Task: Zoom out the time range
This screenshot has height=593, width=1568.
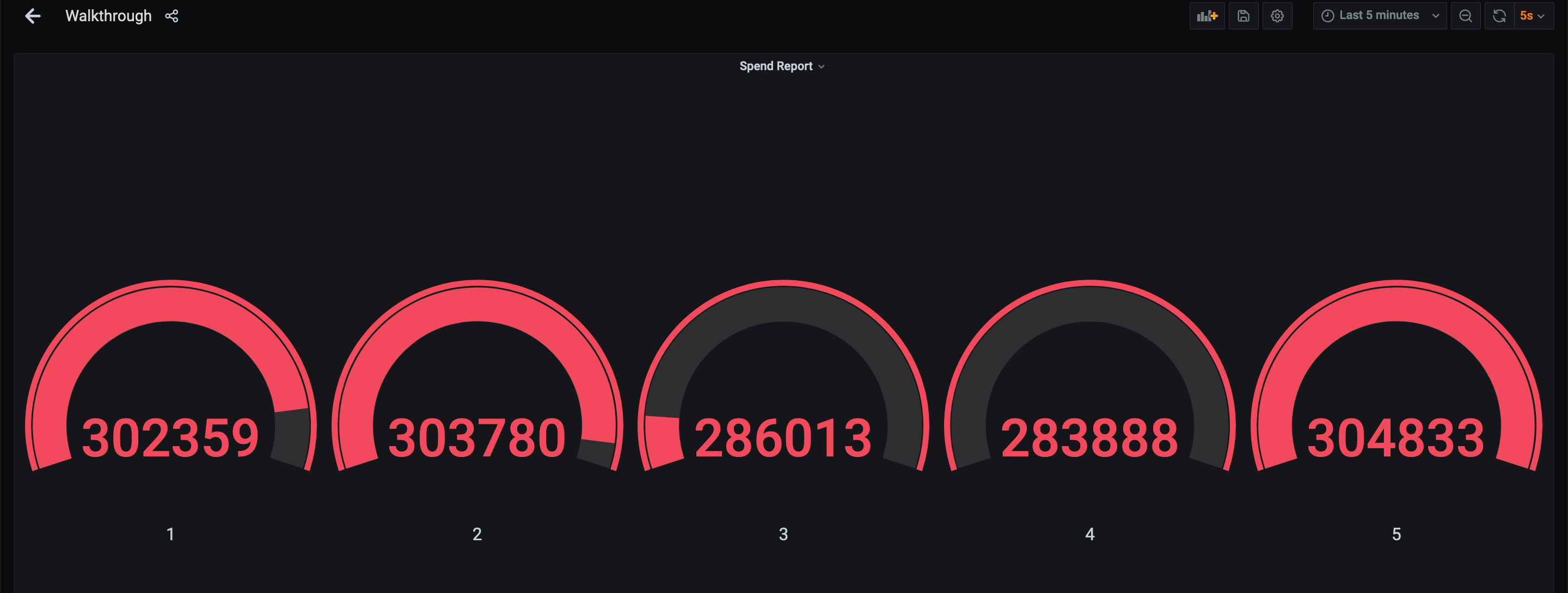Action: (x=1465, y=16)
